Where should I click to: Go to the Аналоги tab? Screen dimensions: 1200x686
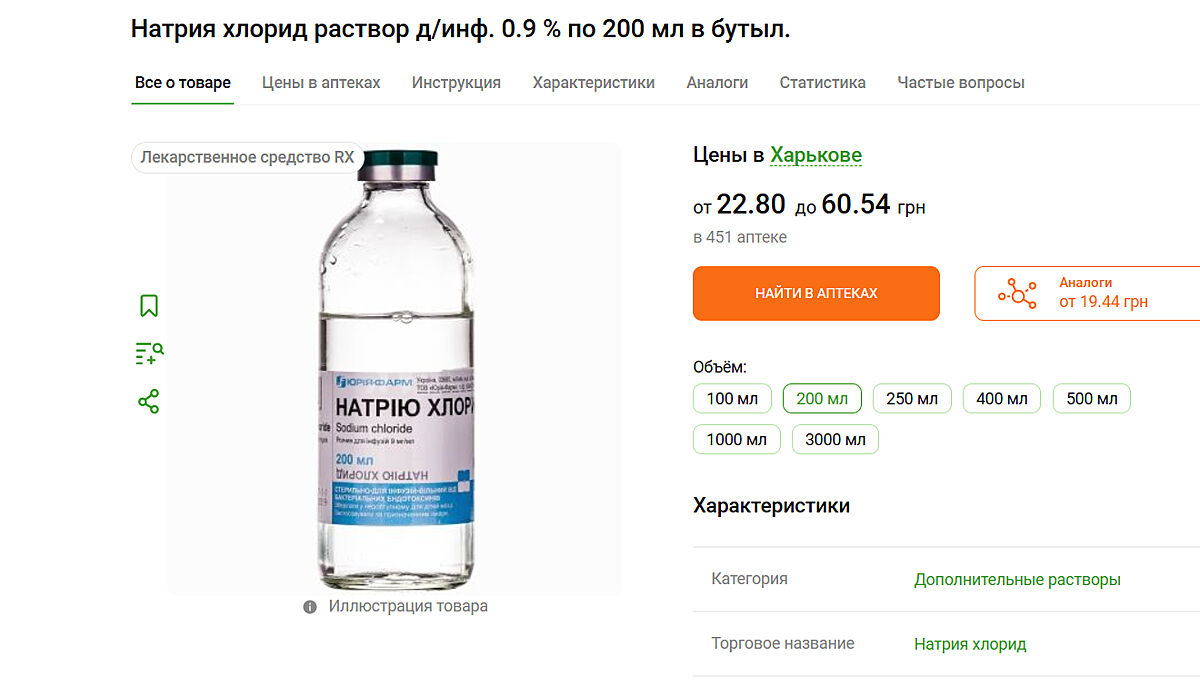(x=717, y=83)
